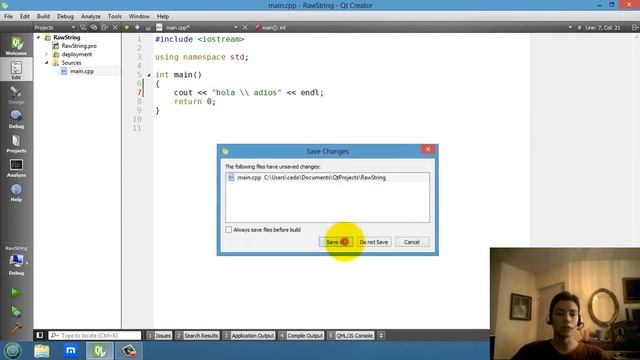This screenshot has width=640, height=360.
Task: Switch to Edit mode
Action: click(x=16, y=70)
